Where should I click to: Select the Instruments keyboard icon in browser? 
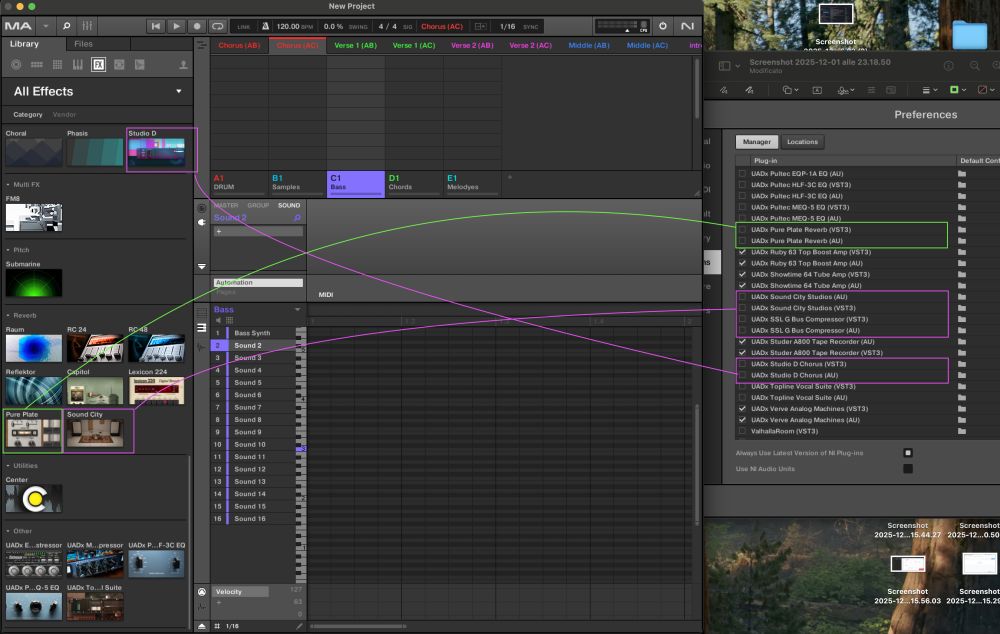click(78, 64)
